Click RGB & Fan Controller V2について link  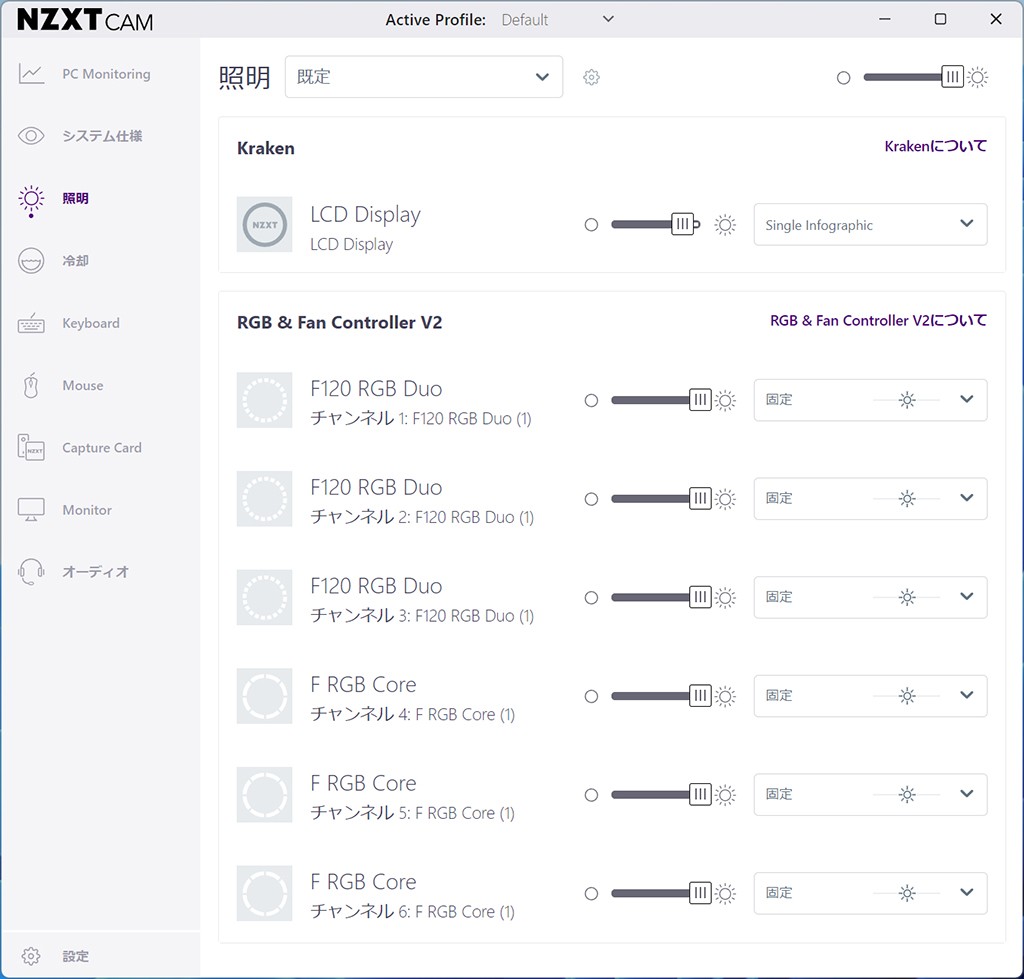click(877, 321)
